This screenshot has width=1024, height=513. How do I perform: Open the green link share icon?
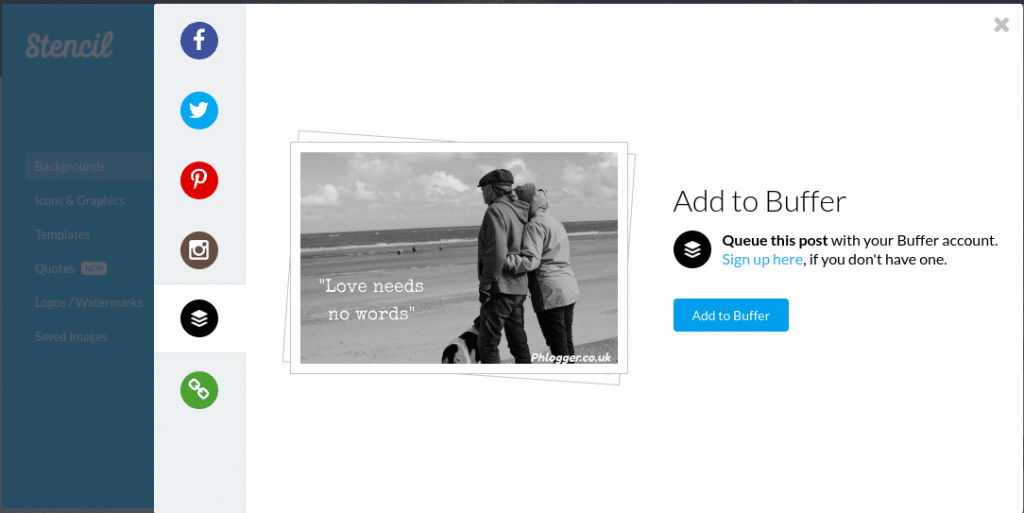199,389
